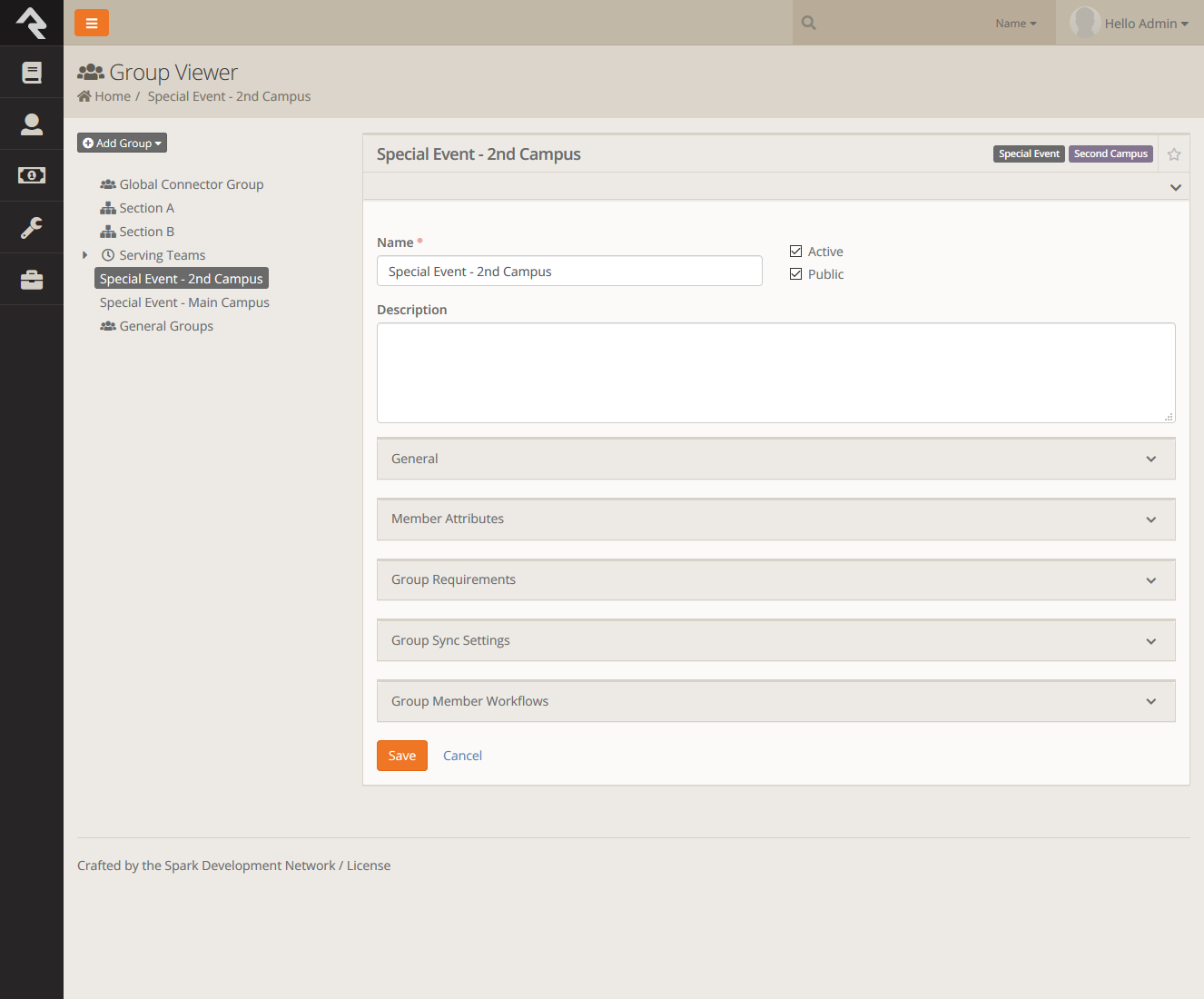Open the briefcase icon in sidebar
The image size is (1204, 999).
(x=32, y=280)
